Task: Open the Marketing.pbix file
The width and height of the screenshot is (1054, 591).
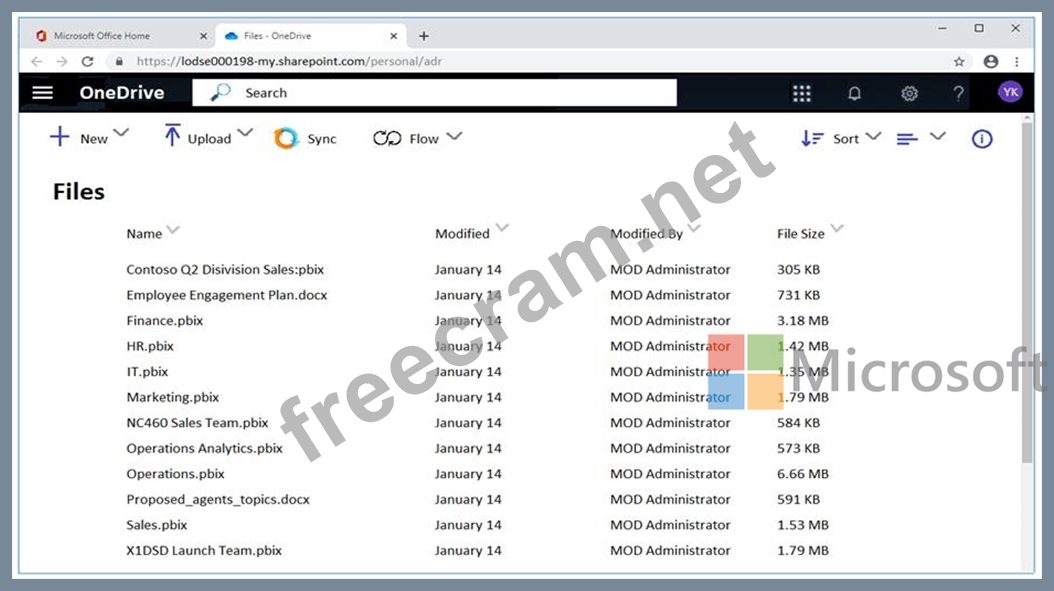Action: 173,397
